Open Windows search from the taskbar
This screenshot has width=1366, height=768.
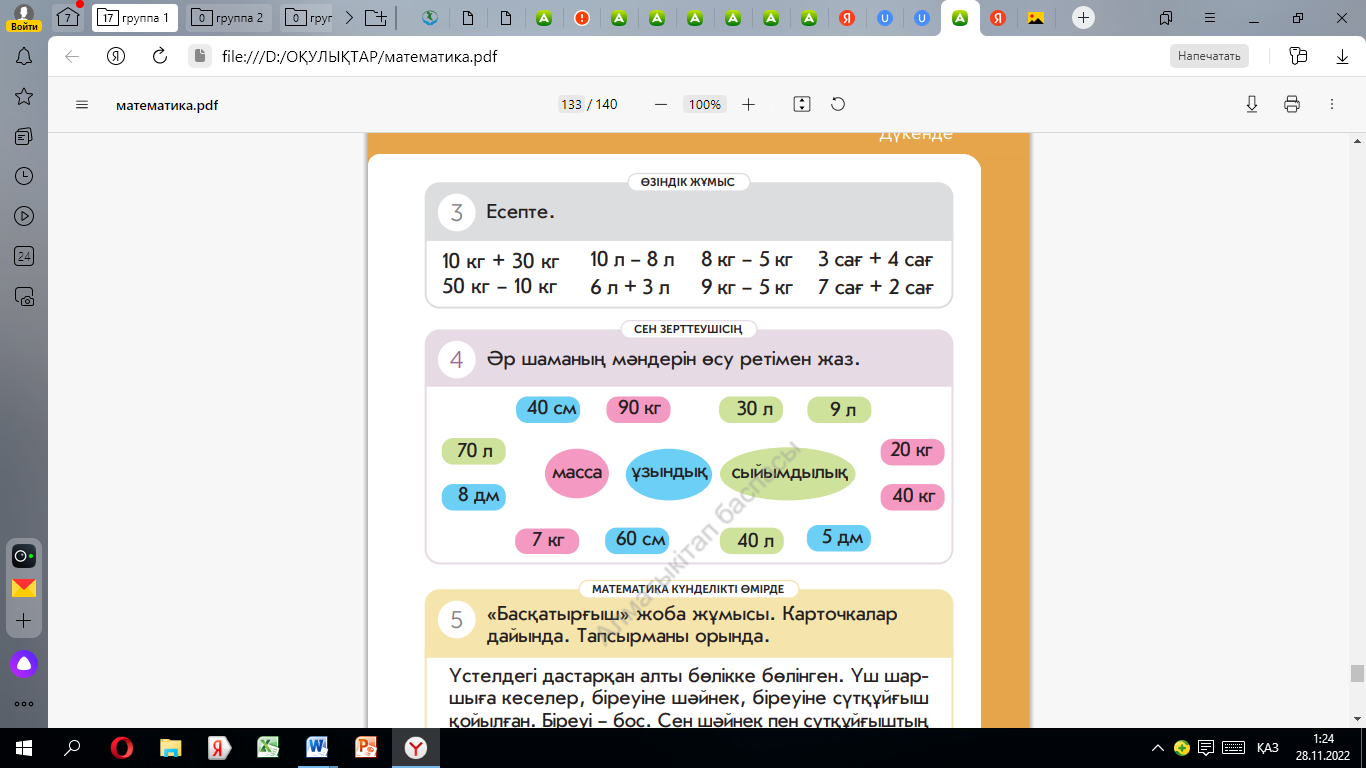[x=72, y=747]
